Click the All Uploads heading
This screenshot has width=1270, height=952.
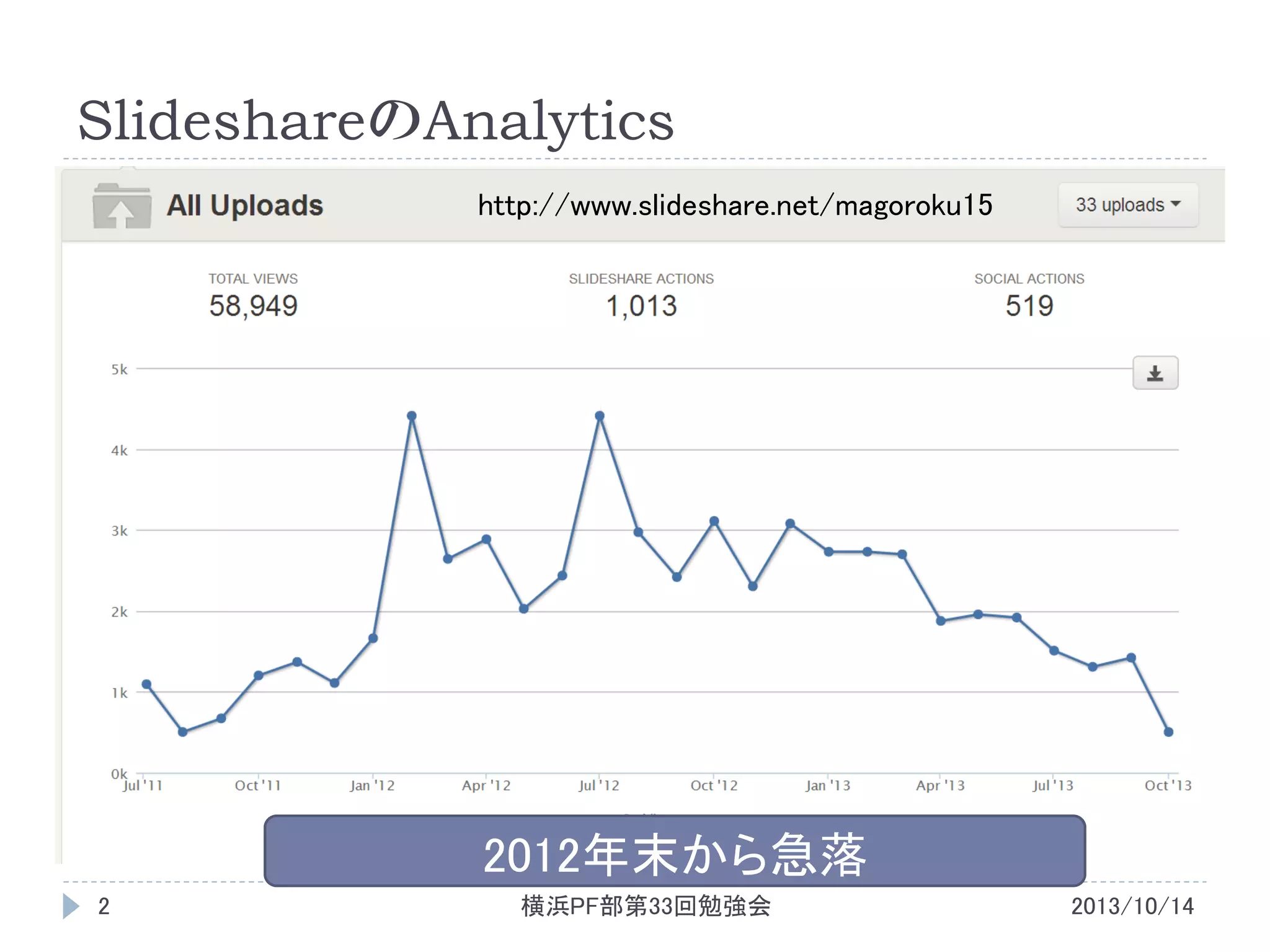pyautogui.click(x=245, y=205)
